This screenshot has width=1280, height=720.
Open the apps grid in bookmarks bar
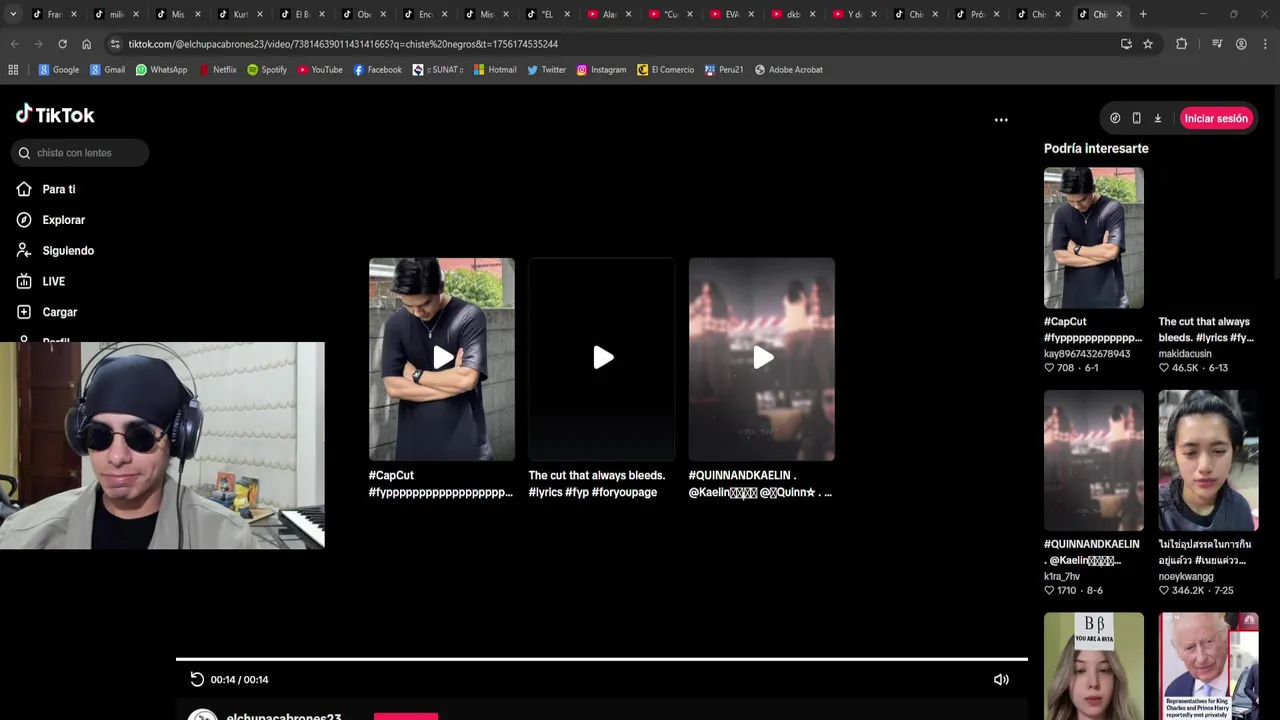(x=13, y=70)
